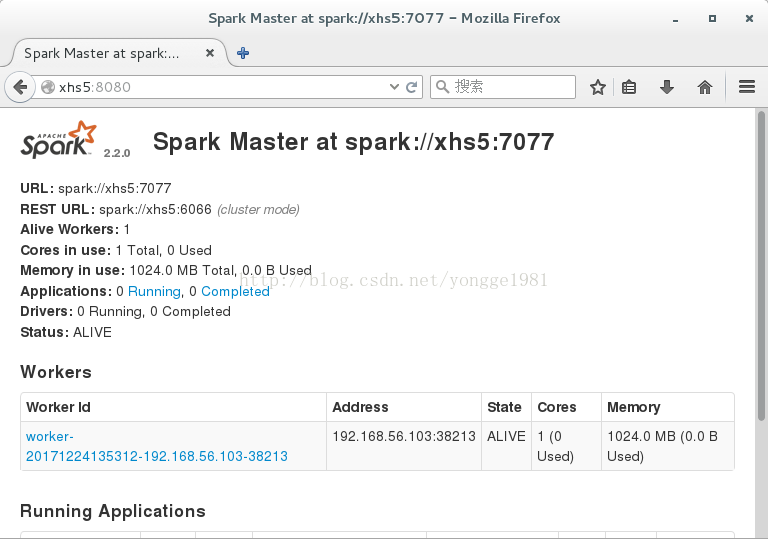Click Cores in use: 1 Total line

coord(116,250)
